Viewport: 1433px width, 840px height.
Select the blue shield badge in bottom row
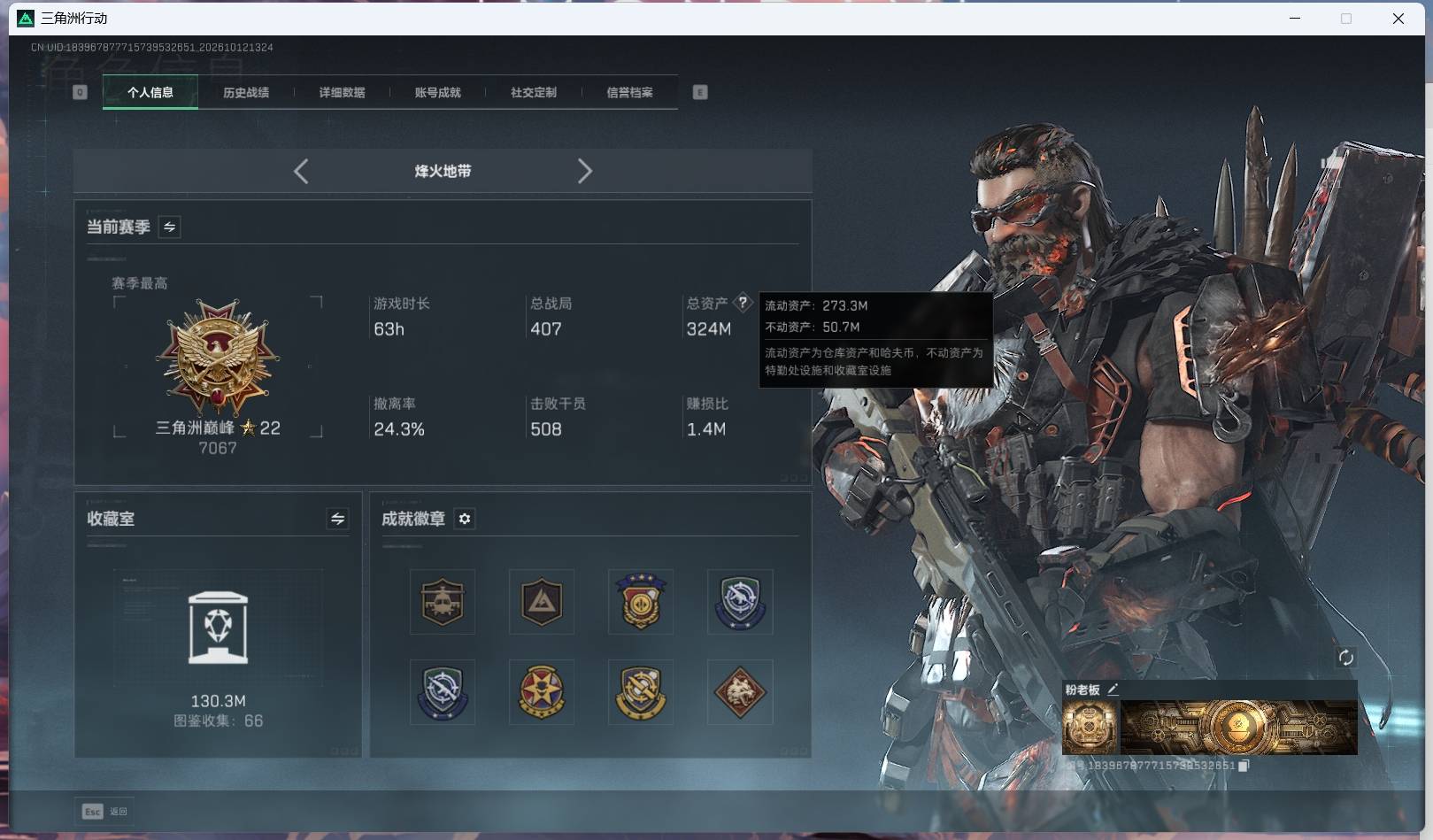tap(443, 692)
